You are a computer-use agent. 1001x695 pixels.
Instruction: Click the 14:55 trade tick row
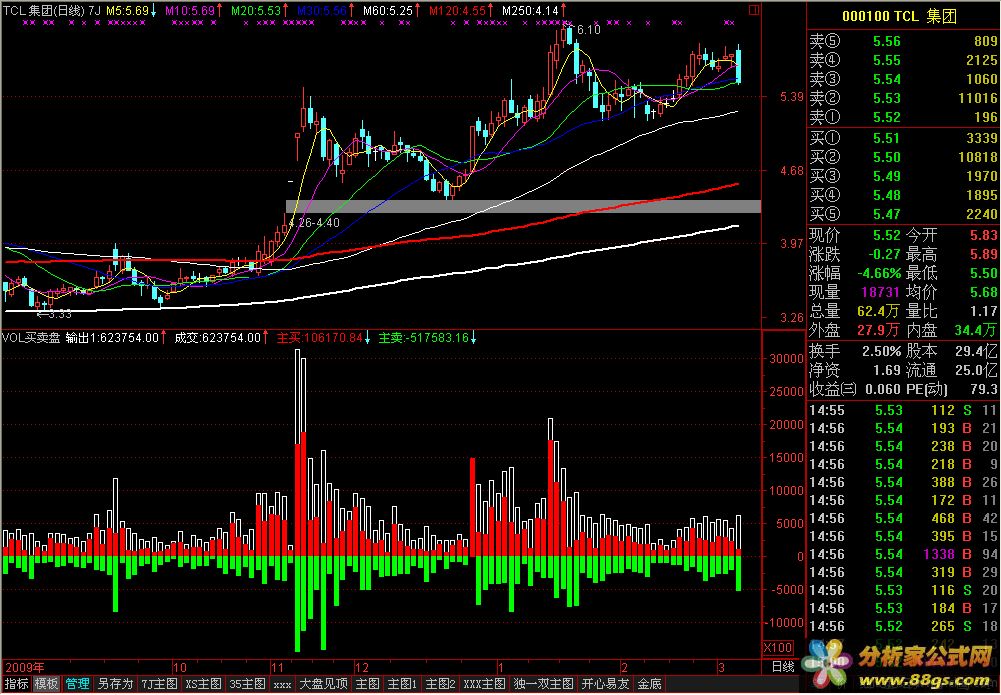pyautogui.click(x=903, y=410)
